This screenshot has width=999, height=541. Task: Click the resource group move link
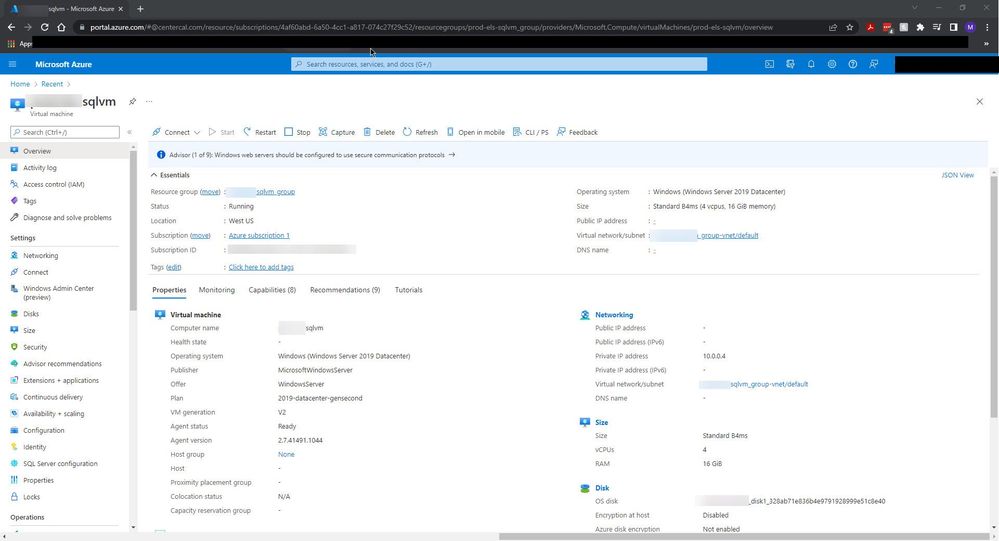coord(210,192)
